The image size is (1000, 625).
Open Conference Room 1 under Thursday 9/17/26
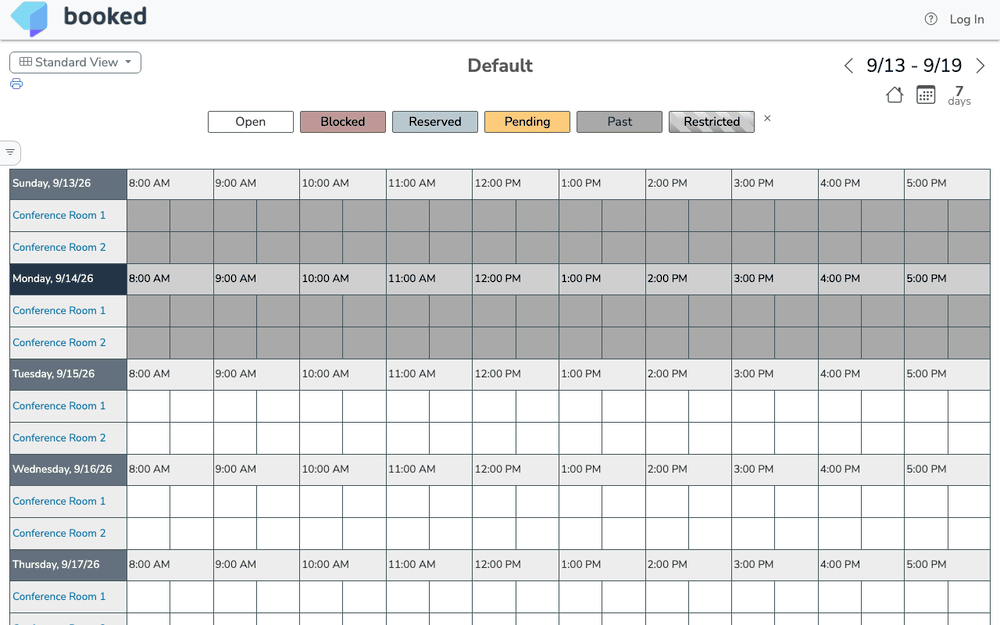click(59, 597)
